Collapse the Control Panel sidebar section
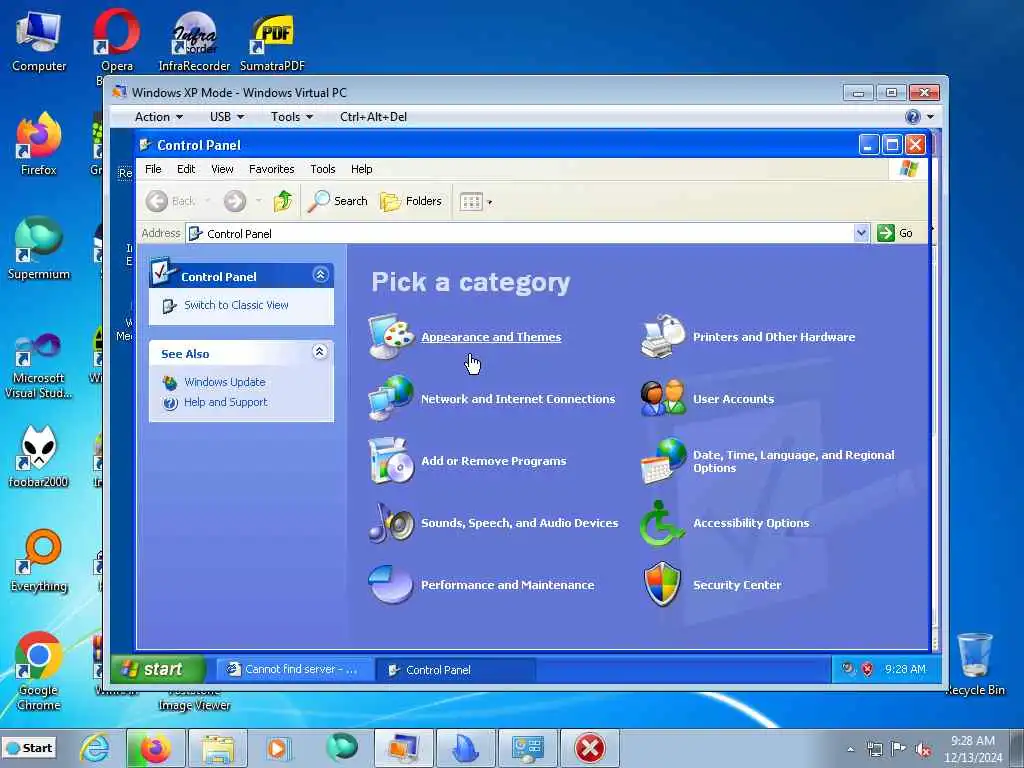This screenshot has height=768, width=1024. 320,275
